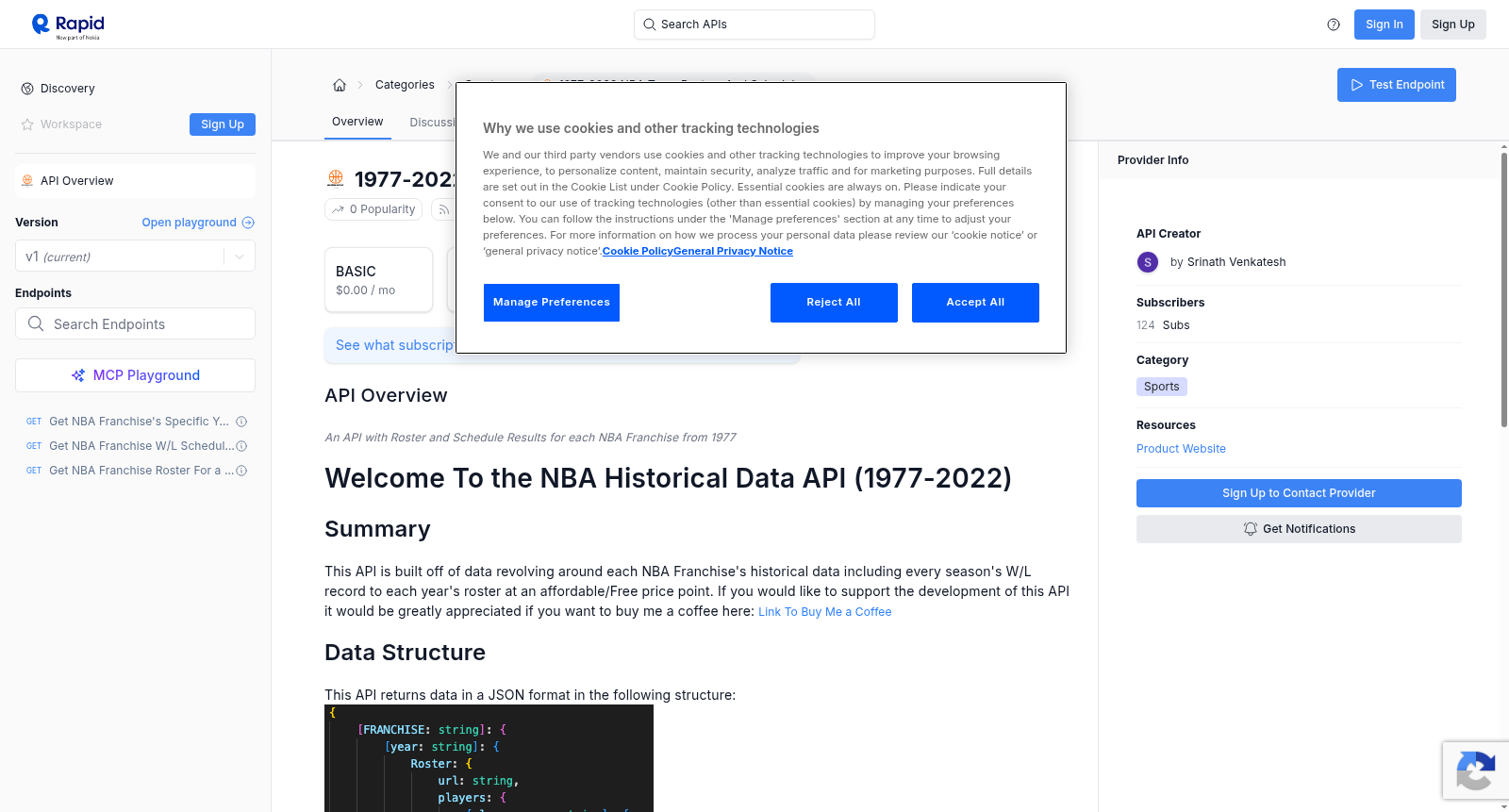Click the page vertical scrollbar
This screenshot has height=812, width=1509.
coord(1504,289)
